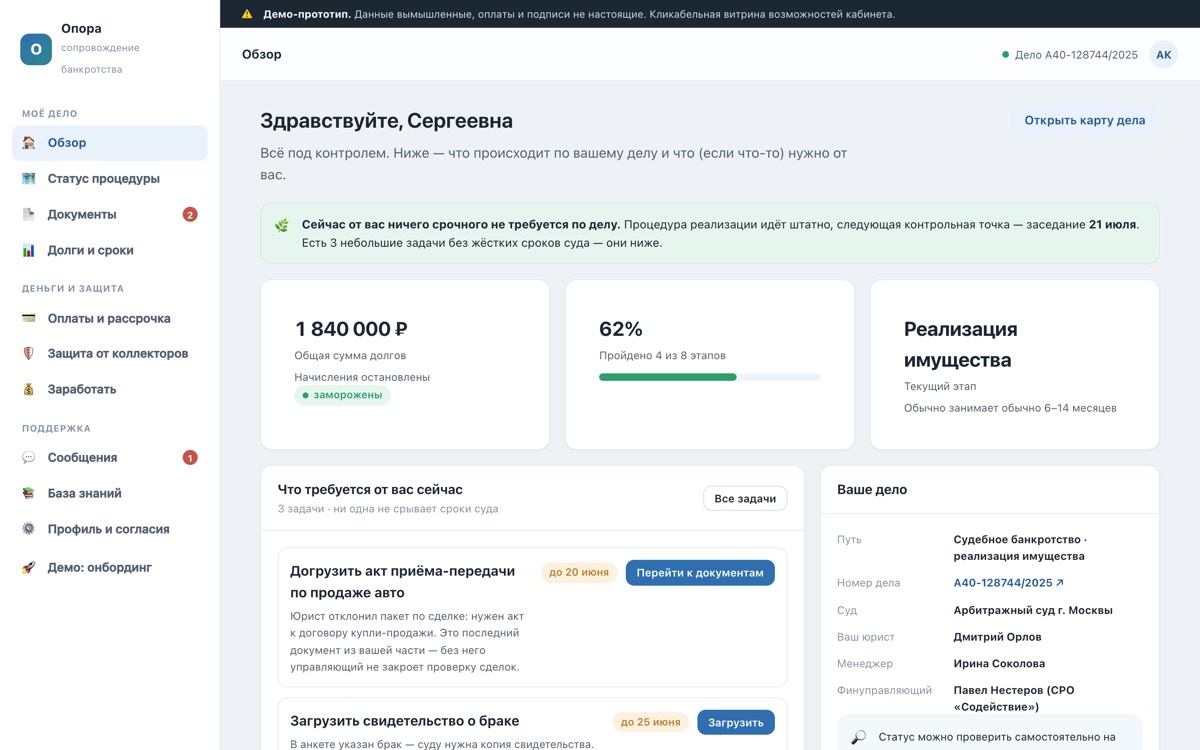Click the leaf icon in green notice
Image resolution: width=1200 pixels, height=750 pixels.
[282, 225]
